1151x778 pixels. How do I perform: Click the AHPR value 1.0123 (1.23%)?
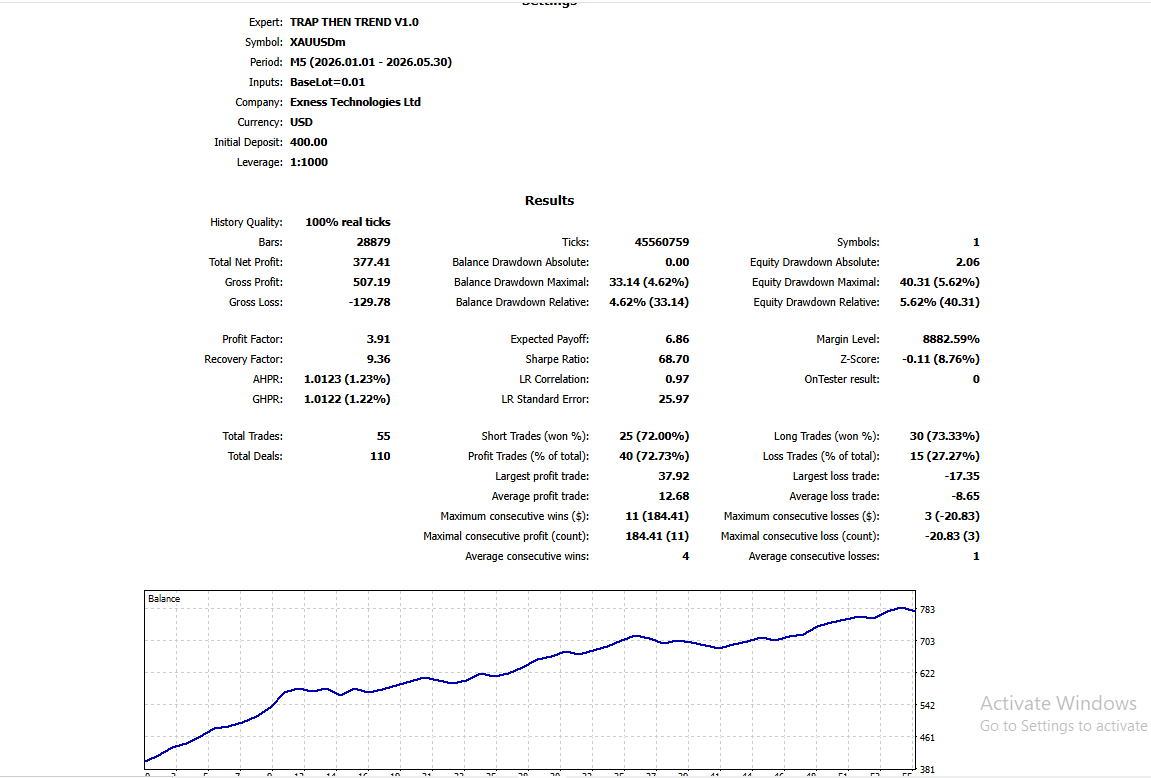347,379
